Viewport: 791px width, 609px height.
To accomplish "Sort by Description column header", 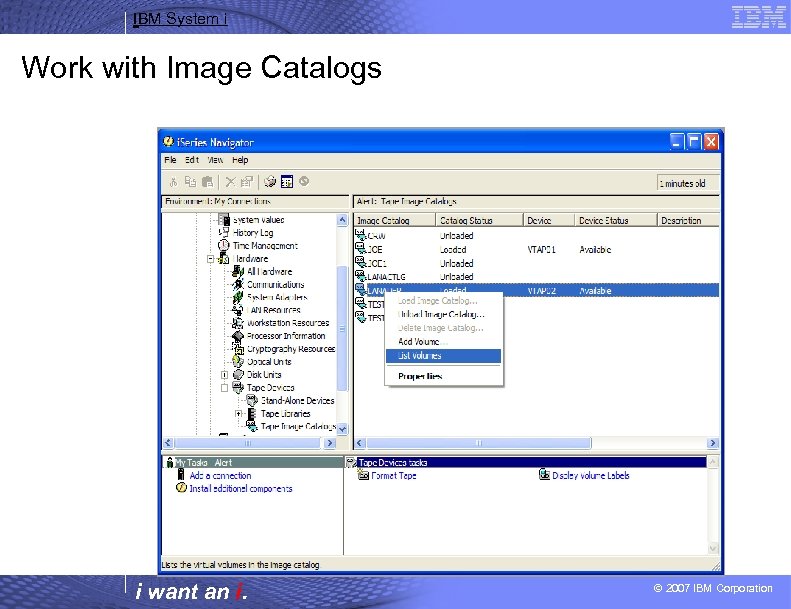I will coord(689,220).
